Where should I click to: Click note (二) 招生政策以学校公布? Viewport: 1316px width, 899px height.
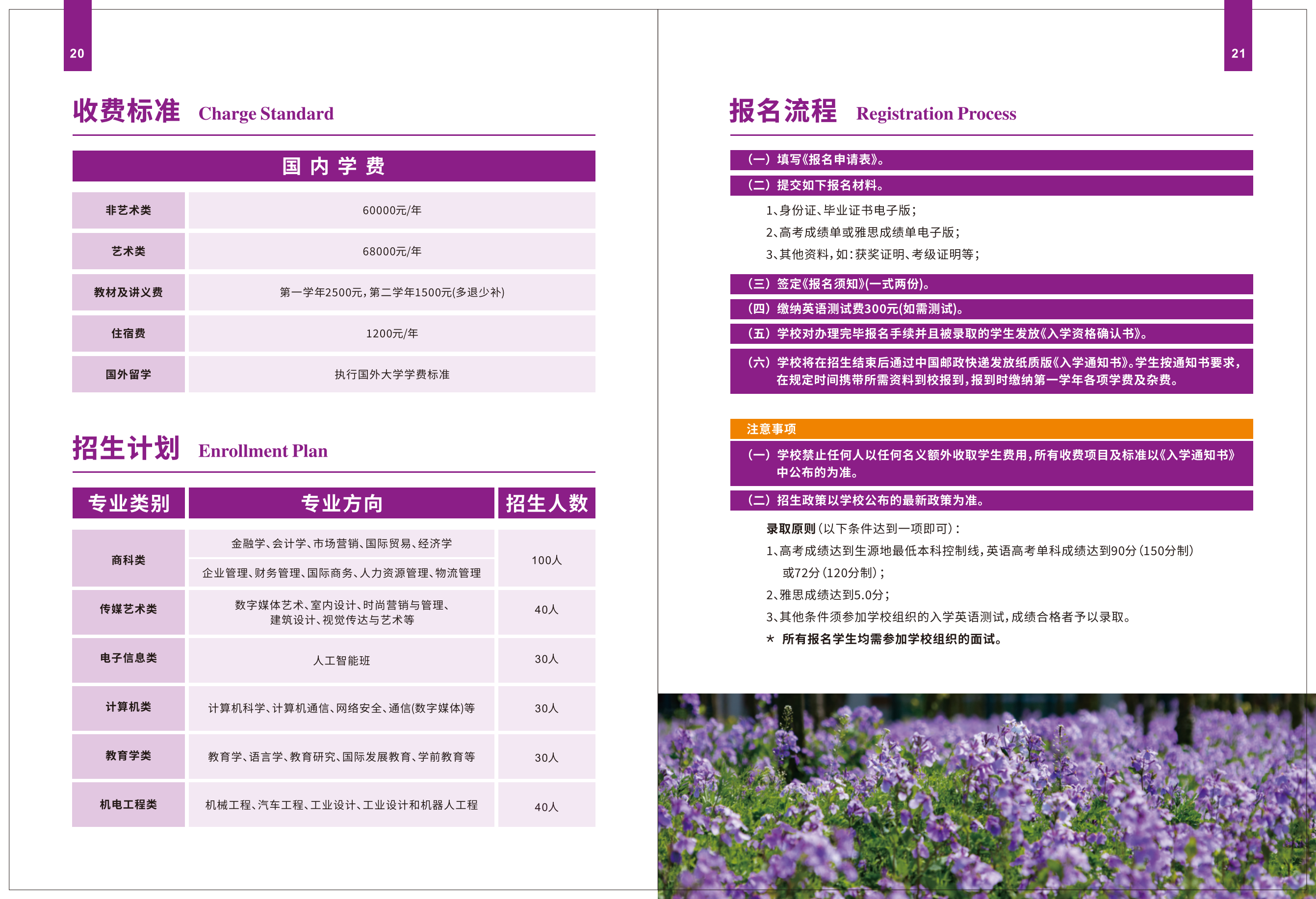pyautogui.click(x=991, y=500)
